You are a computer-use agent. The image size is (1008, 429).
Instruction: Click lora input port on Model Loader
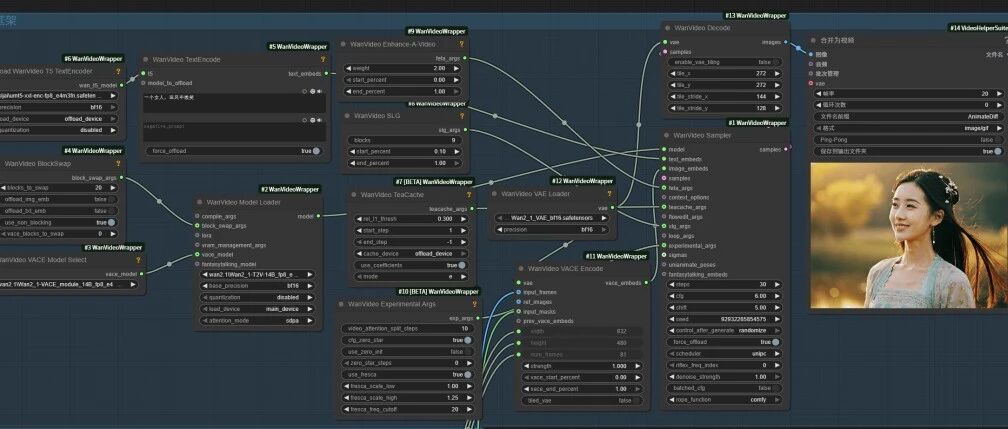pos(197,235)
